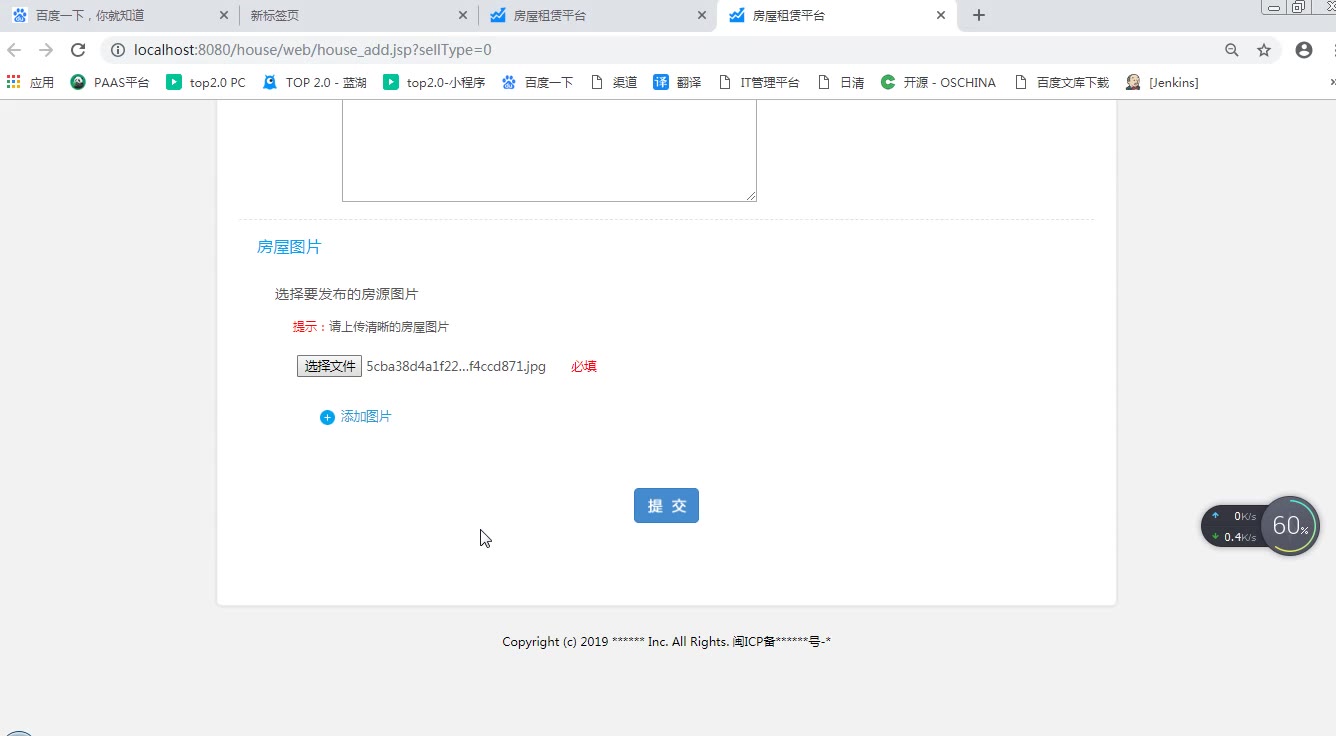Screen dimensions: 1336x736
Task: Click inside the large description textarea
Action: (549, 150)
